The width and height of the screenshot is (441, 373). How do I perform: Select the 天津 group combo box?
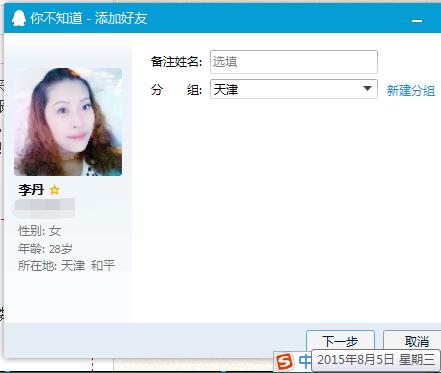tap(294, 89)
